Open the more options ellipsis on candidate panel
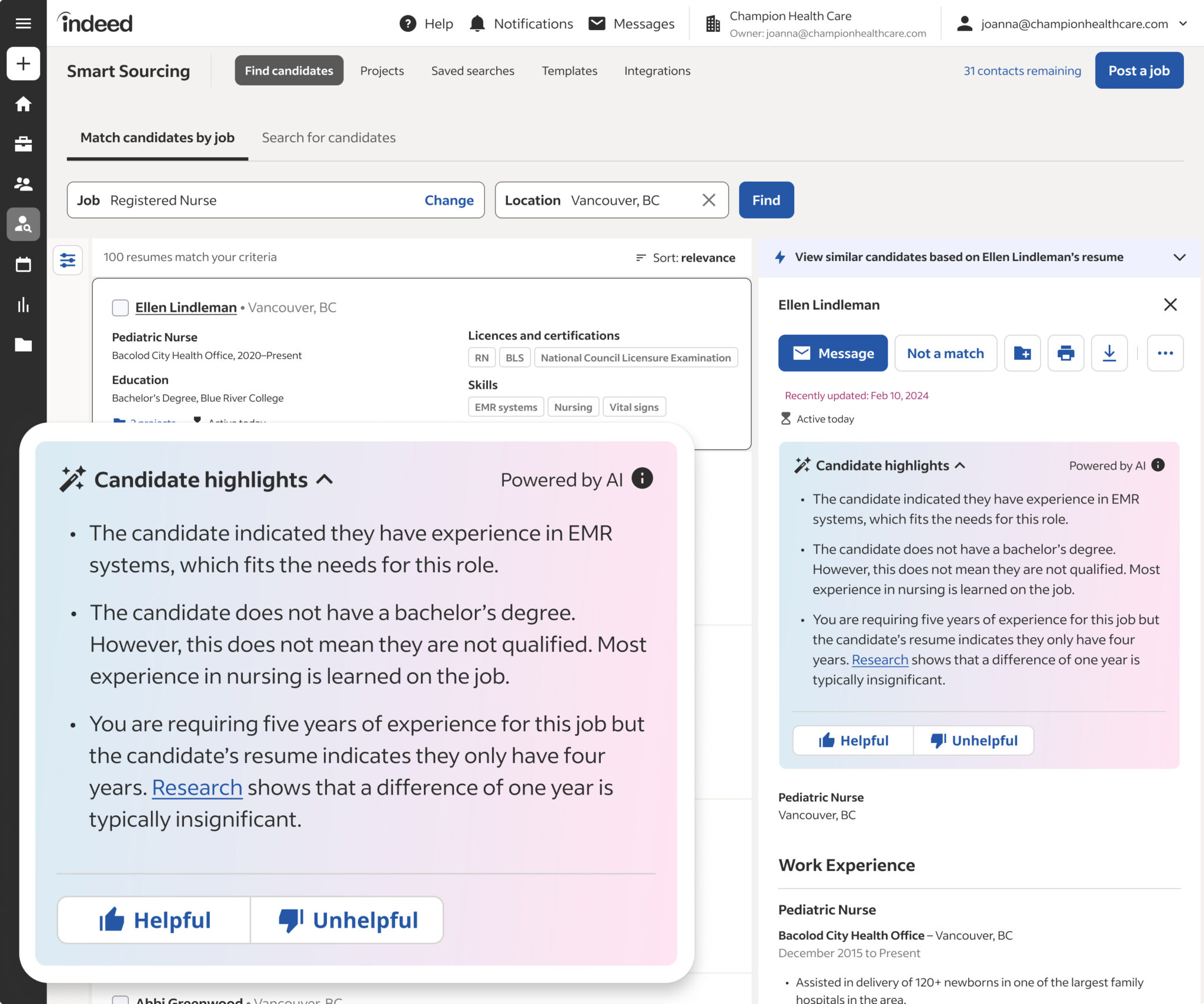The height and width of the screenshot is (1004, 1204). click(x=1165, y=353)
